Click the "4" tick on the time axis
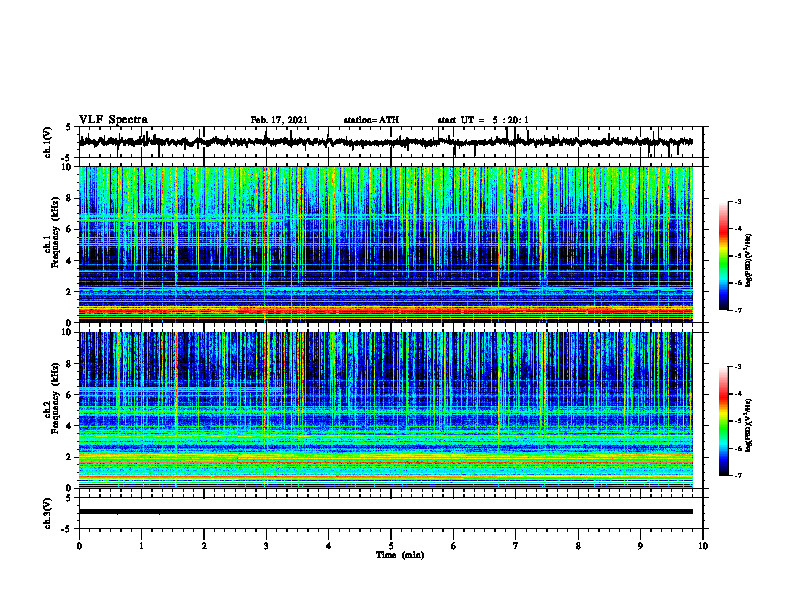This screenshot has height=612, width=792. [x=329, y=546]
